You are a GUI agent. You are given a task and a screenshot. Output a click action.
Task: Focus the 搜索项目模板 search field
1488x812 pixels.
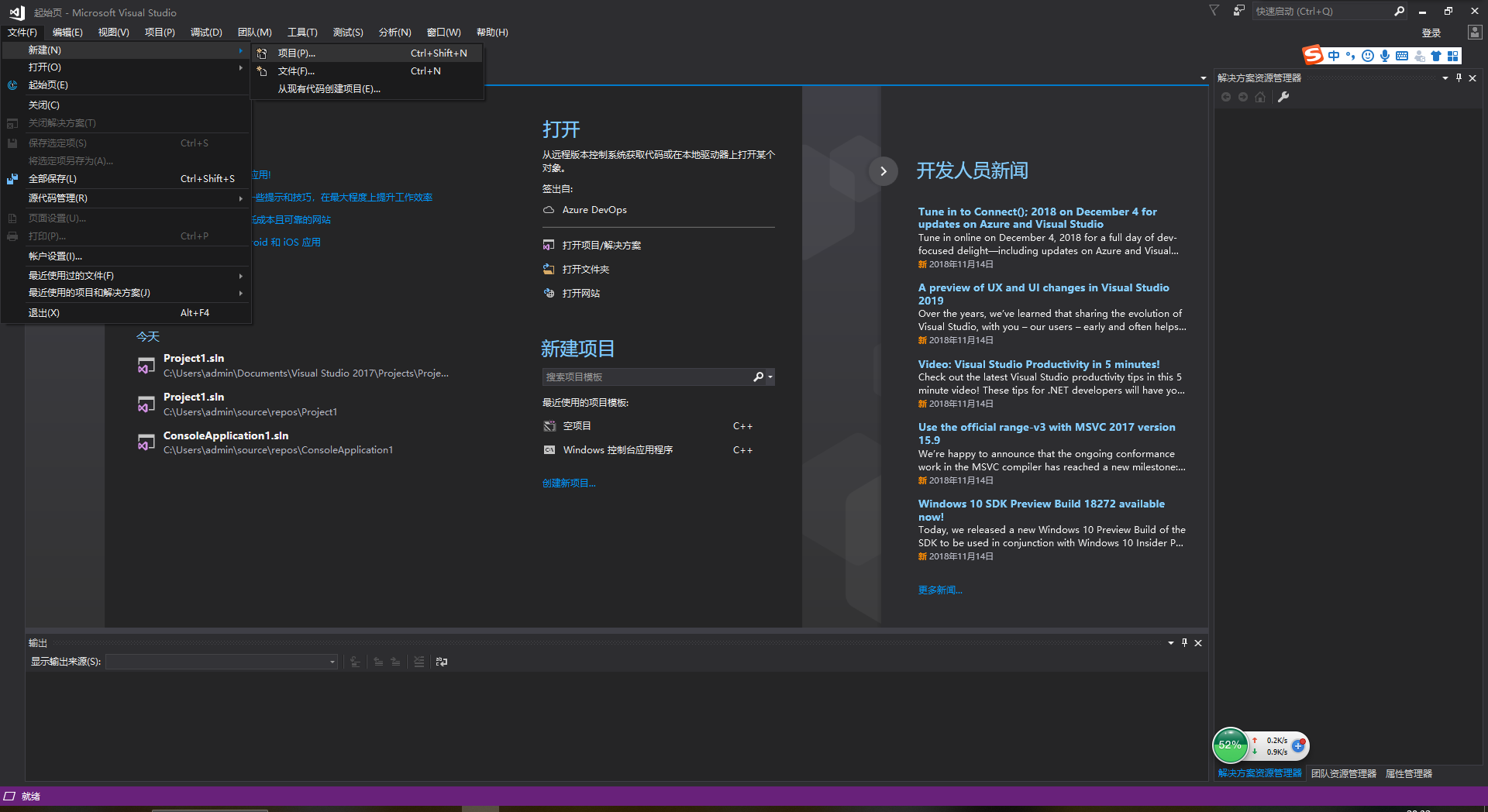point(646,377)
